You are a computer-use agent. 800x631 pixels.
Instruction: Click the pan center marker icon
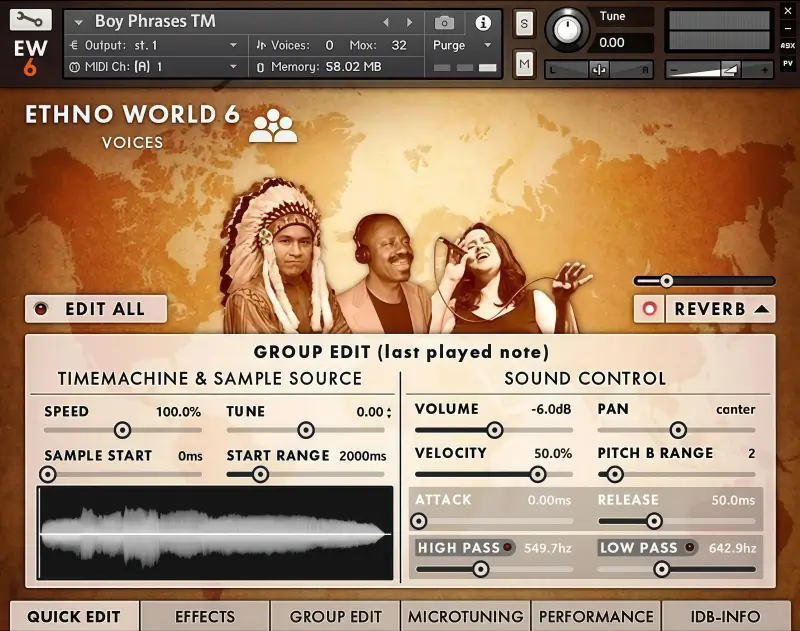tap(598, 69)
